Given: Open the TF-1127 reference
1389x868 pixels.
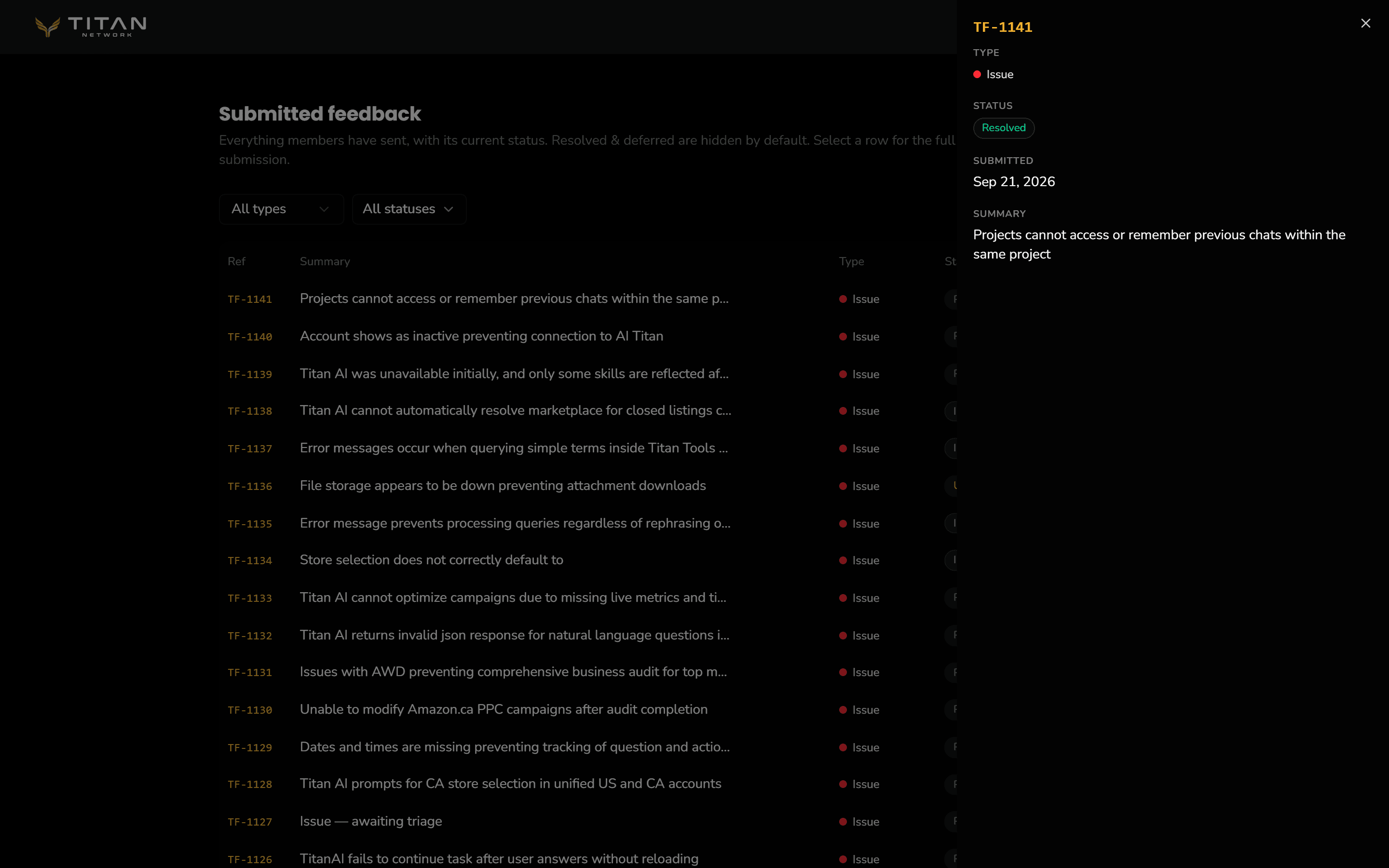Looking at the screenshot, I should click(x=250, y=822).
